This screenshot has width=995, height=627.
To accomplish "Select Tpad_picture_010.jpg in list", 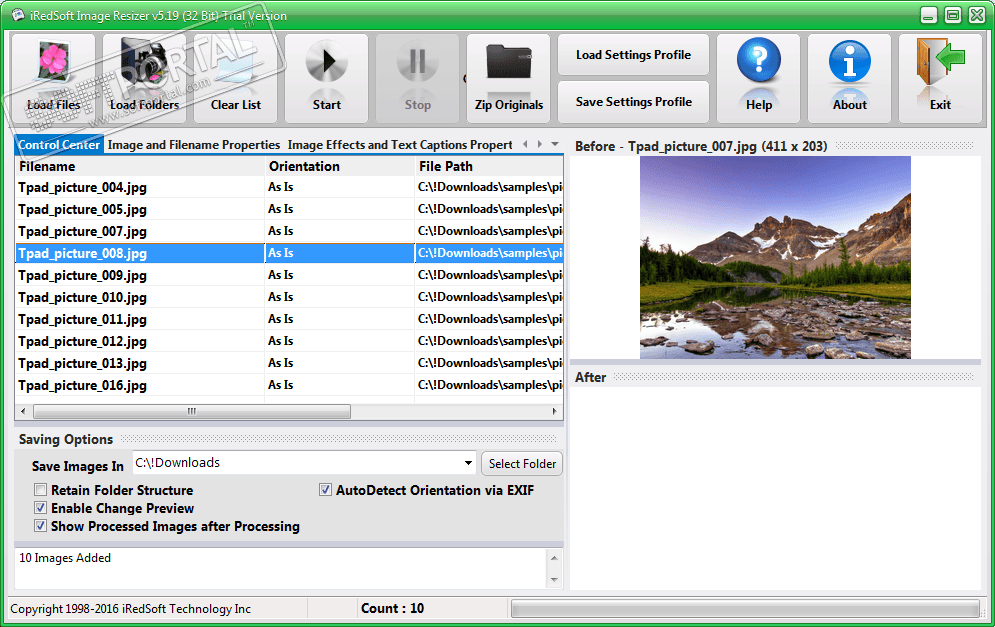I will click(x=289, y=297).
